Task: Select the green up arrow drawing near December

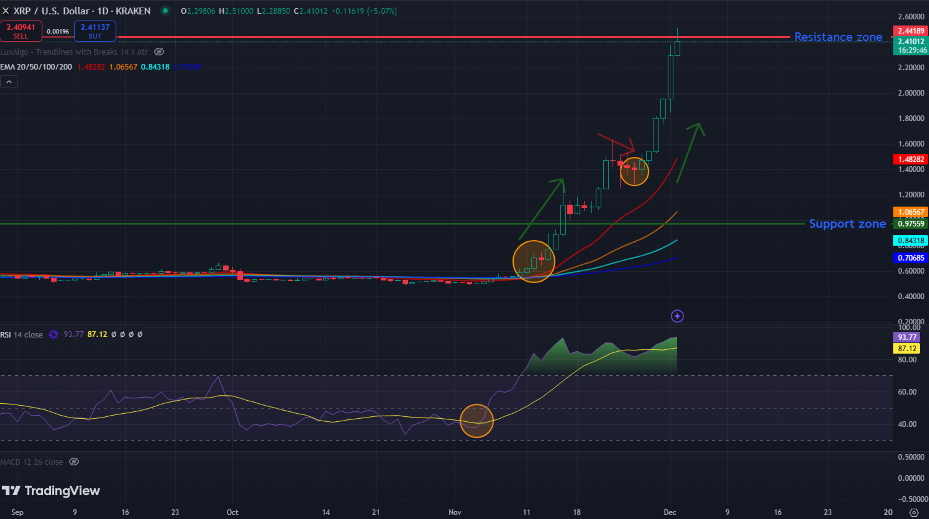Action: tap(690, 152)
